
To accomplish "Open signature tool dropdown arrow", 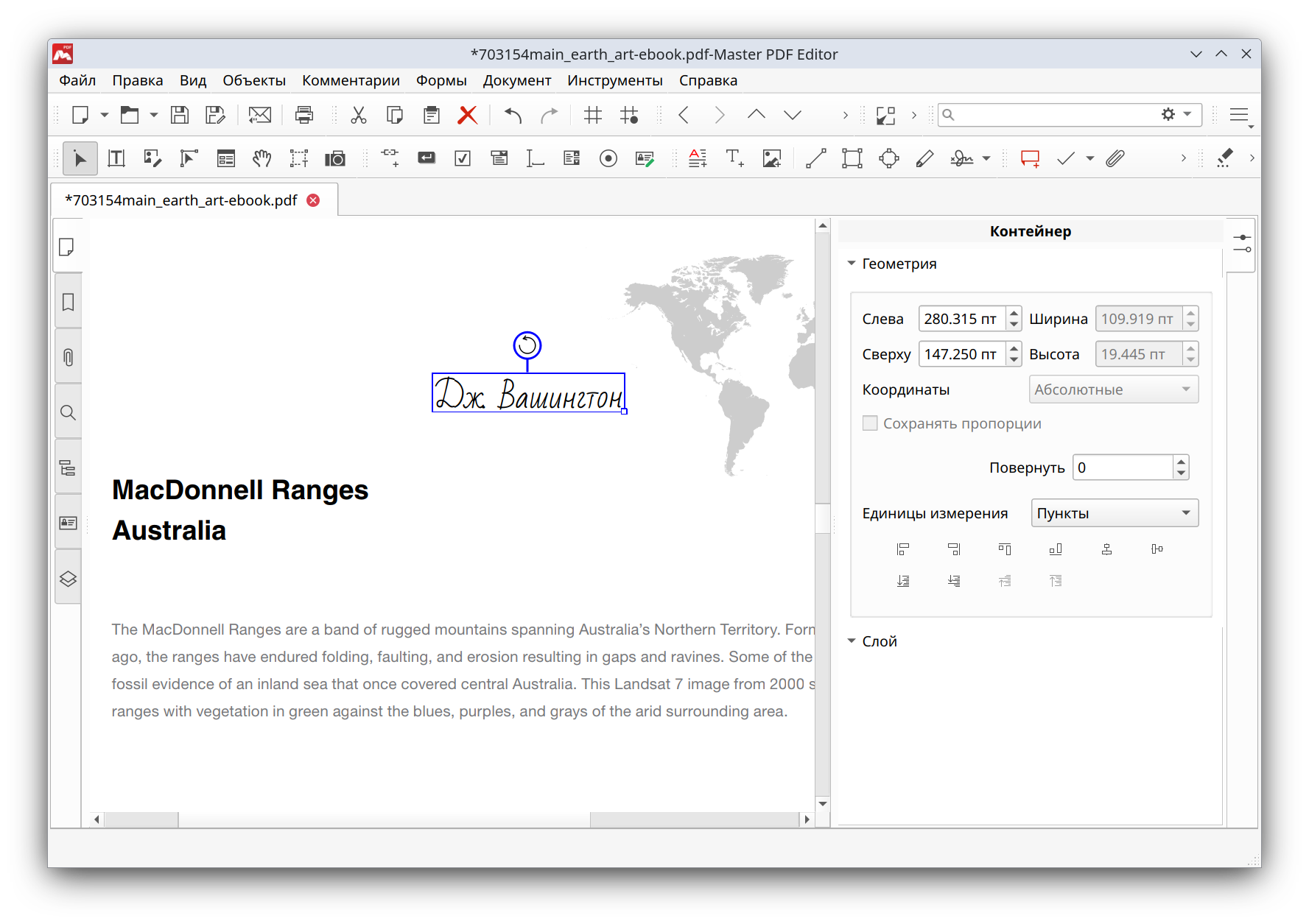I will [x=986, y=158].
